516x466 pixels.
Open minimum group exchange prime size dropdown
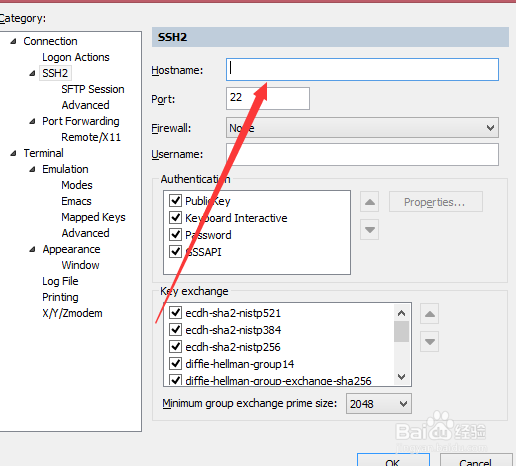(x=379, y=404)
